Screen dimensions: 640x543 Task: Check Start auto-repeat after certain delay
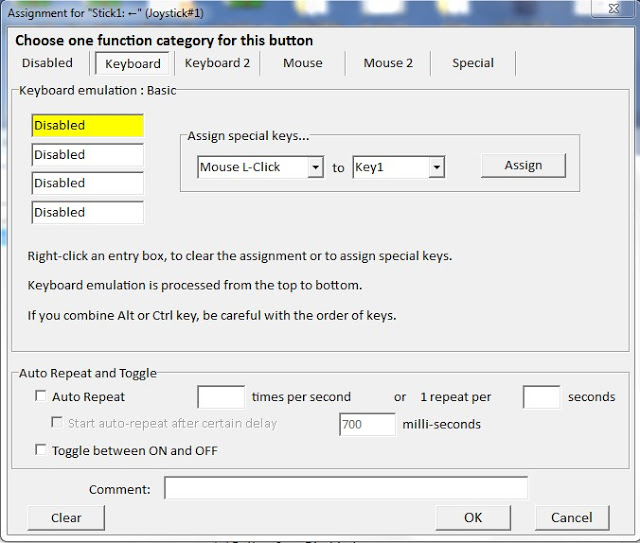58,423
